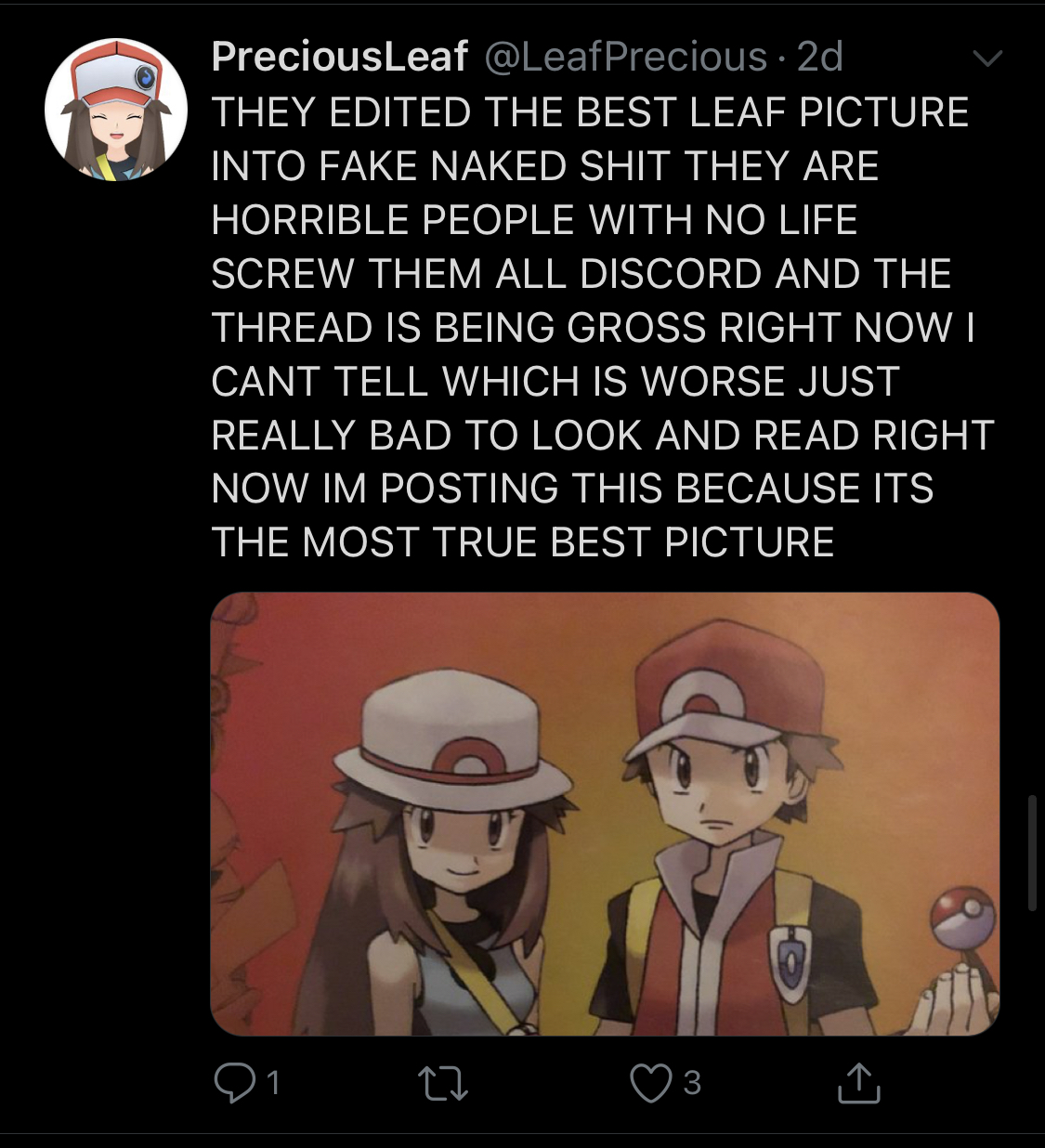The width and height of the screenshot is (1045, 1148).
Task: Open the attached Pokémon artwork image
Action: (605, 814)
